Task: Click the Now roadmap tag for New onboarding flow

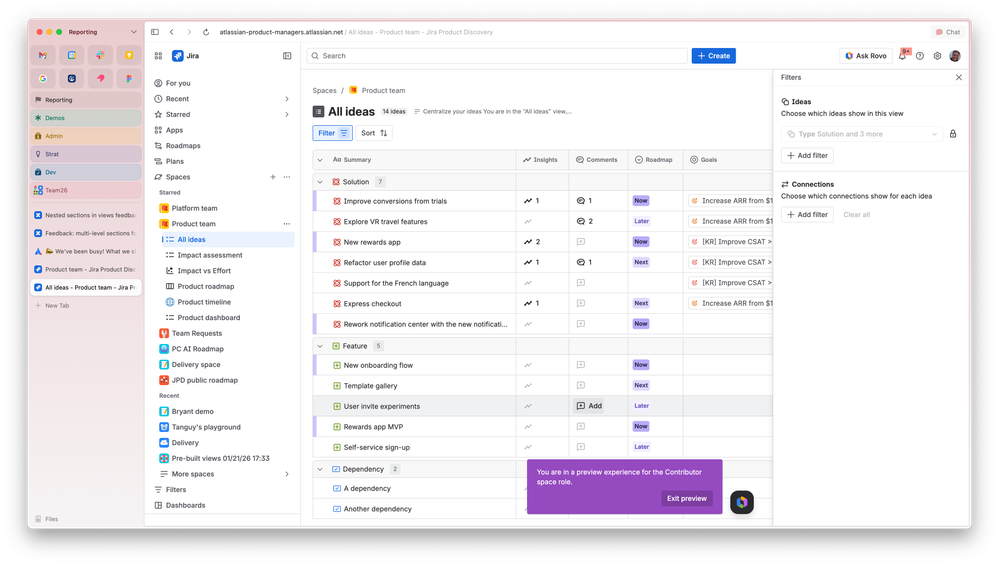Action: 640,365
